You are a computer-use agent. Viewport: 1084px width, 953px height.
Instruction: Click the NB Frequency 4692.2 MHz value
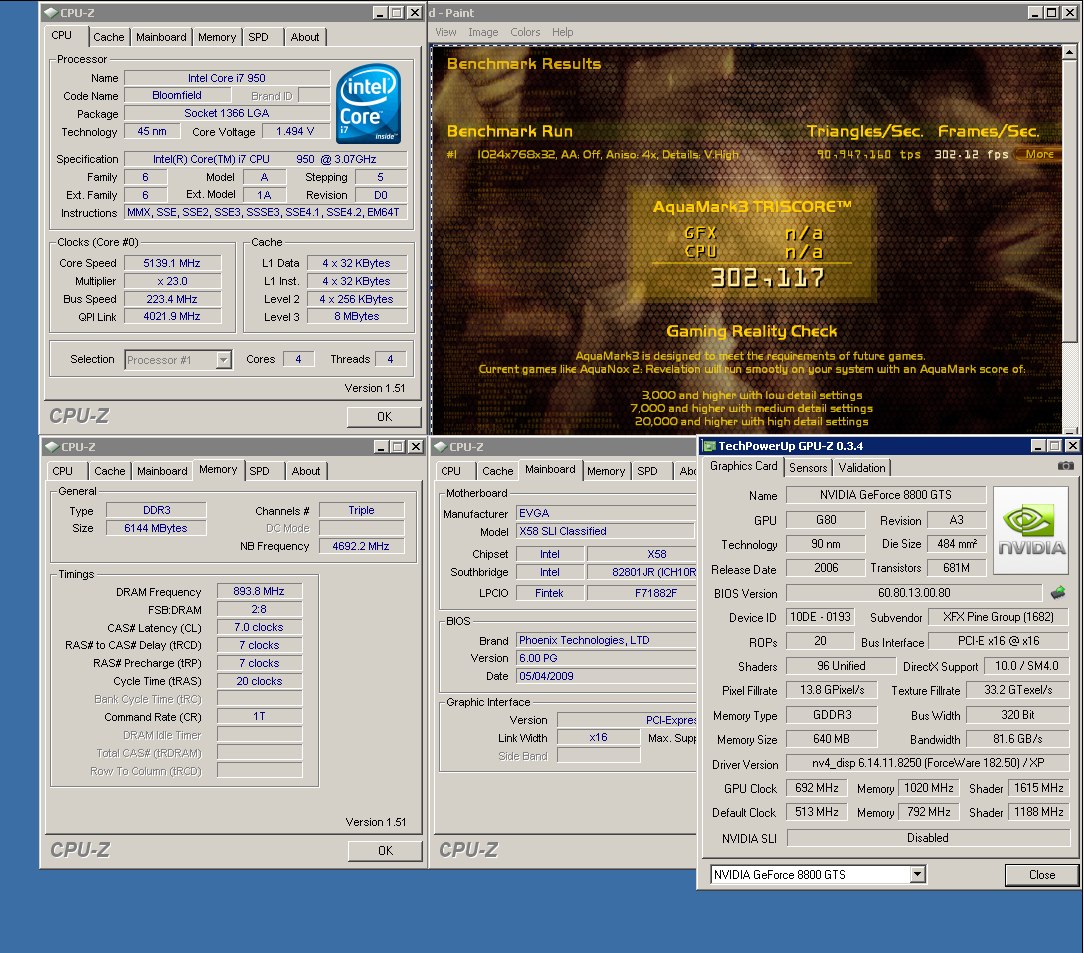pyautogui.click(x=361, y=546)
